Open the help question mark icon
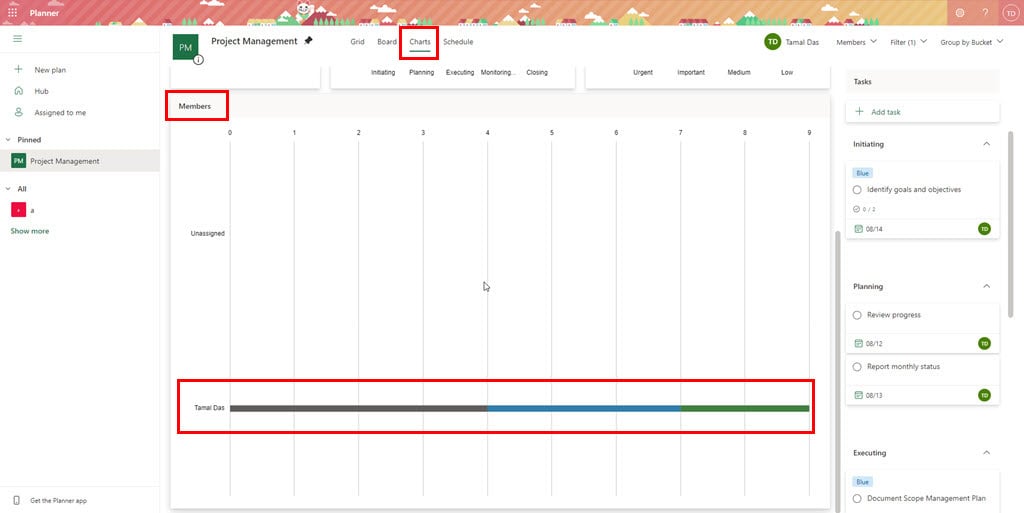The height and width of the screenshot is (513, 1024). [985, 12]
